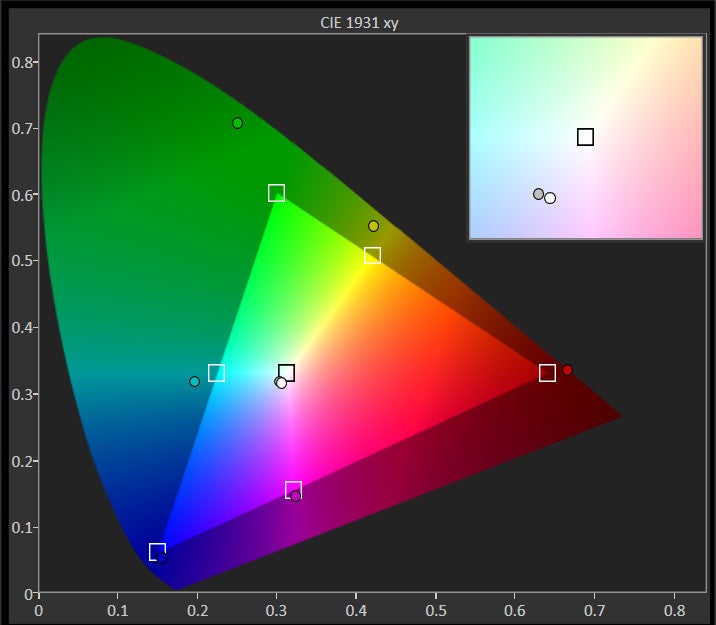Click the measured red circle point

[568, 370]
